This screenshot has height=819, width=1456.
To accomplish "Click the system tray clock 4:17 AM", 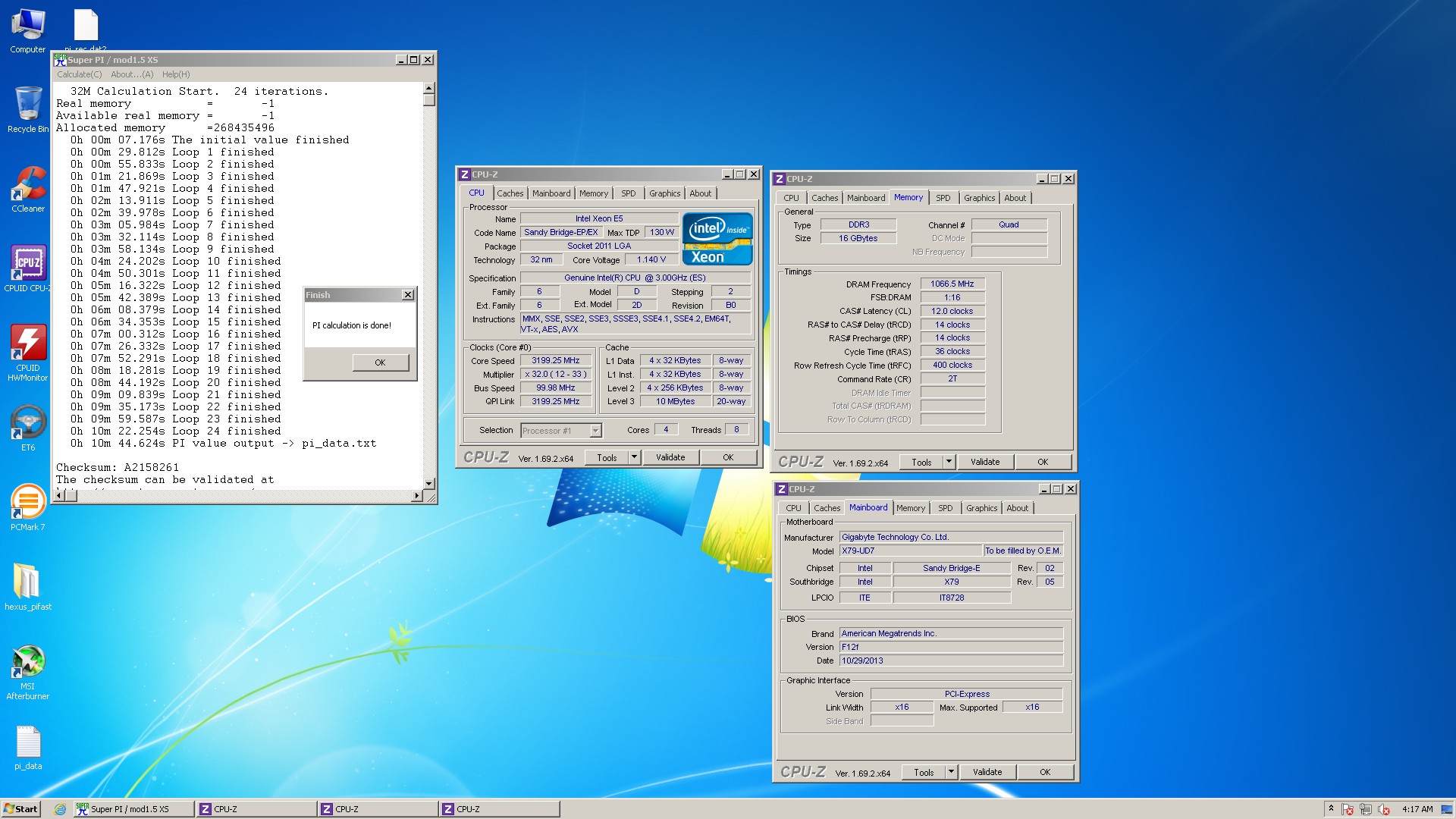I will click(1417, 809).
